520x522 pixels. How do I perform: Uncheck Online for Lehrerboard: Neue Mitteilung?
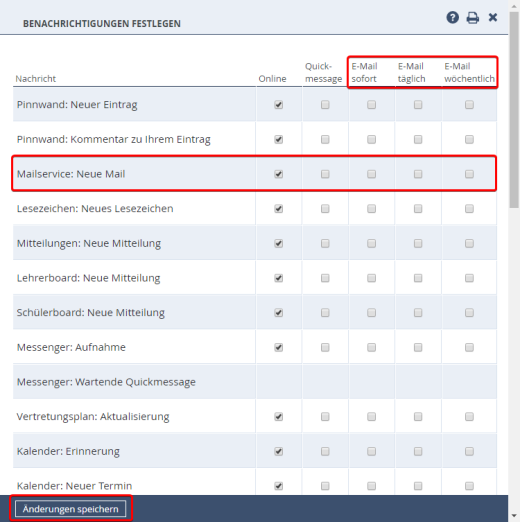click(x=279, y=278)
